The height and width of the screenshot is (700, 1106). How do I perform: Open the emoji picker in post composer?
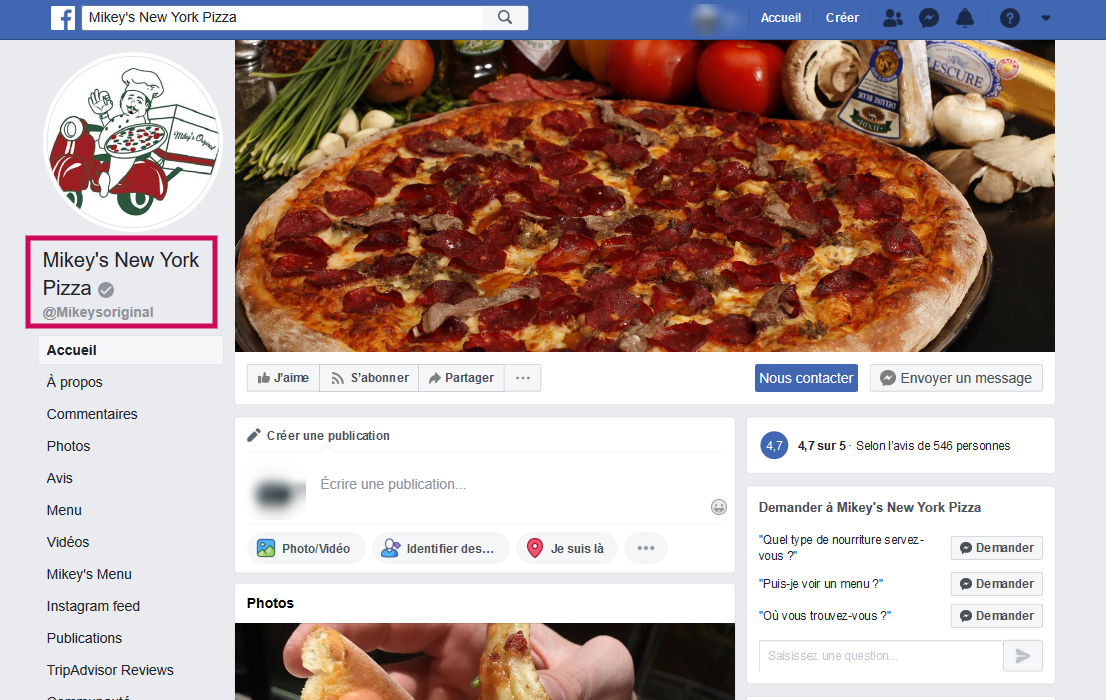coord(719,507)
